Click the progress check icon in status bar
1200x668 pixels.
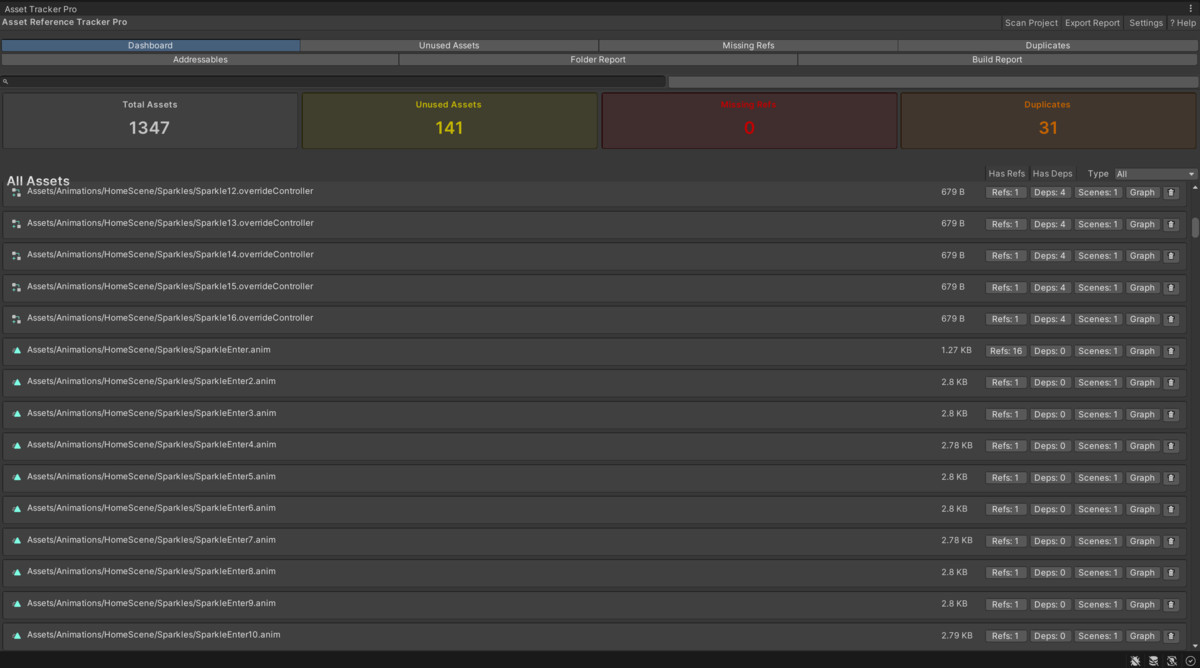(x=1189, y=660)
